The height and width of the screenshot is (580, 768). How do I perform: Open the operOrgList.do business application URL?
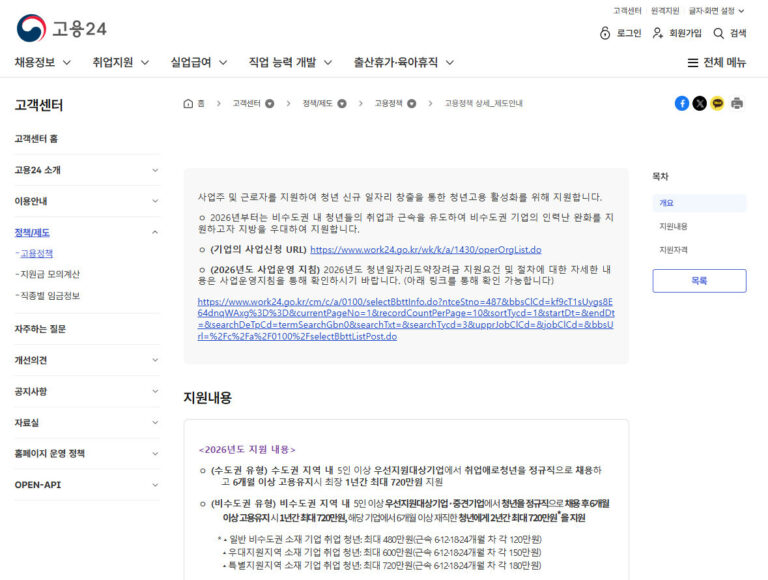(x=426, y=250)
